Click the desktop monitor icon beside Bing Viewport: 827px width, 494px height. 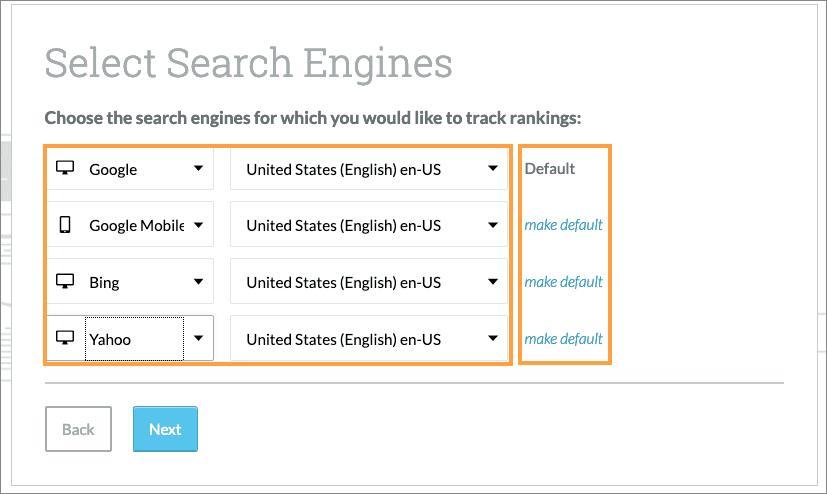[x=65, y=282]
